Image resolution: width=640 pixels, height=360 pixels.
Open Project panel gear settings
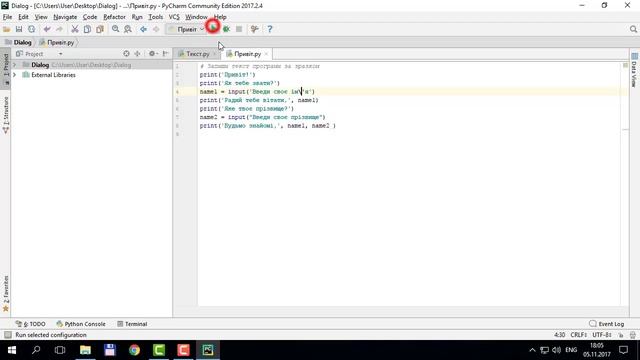pos(153,53)
